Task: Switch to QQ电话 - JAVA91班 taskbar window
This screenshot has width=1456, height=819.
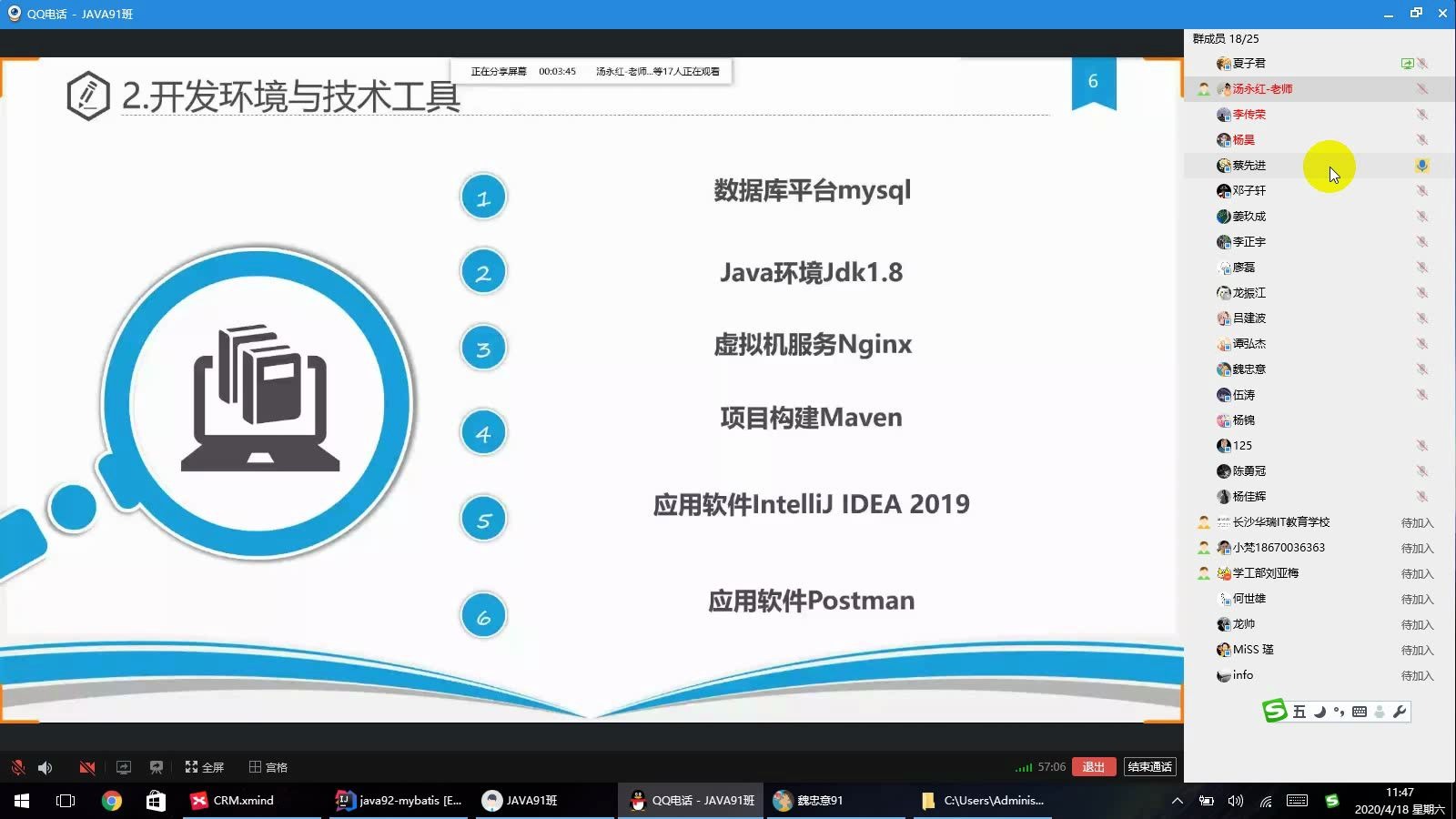Action: [x=691, y=801]
